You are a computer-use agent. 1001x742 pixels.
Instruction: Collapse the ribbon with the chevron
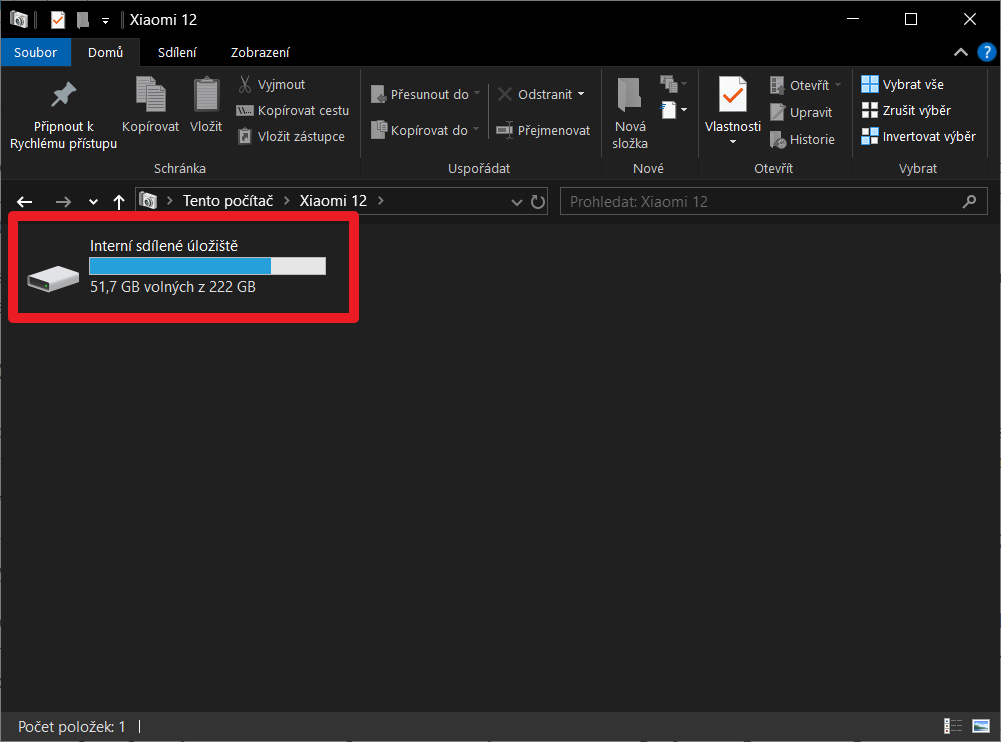pos(960,52)
